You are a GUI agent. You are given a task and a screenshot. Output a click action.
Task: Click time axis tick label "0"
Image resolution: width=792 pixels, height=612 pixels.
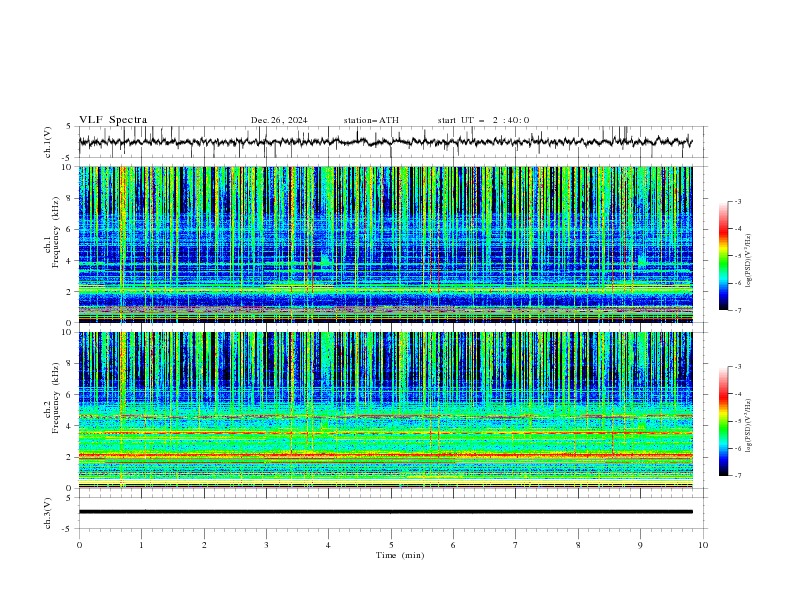(x=79, y=545)
